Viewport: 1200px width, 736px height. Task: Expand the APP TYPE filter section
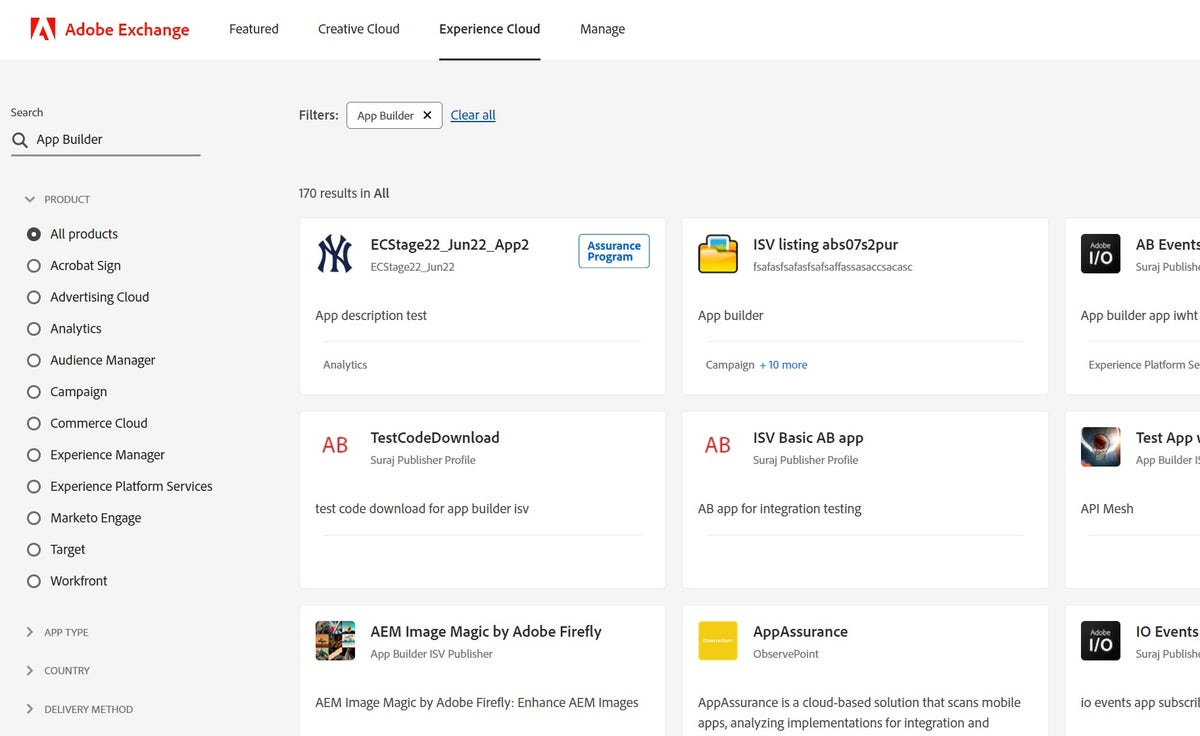point(30,633)
